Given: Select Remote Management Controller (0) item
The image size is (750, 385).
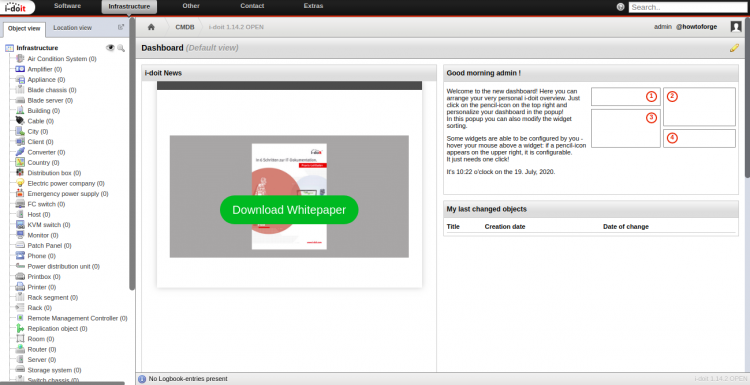Looking at the screenshot, I should point(77,318).
